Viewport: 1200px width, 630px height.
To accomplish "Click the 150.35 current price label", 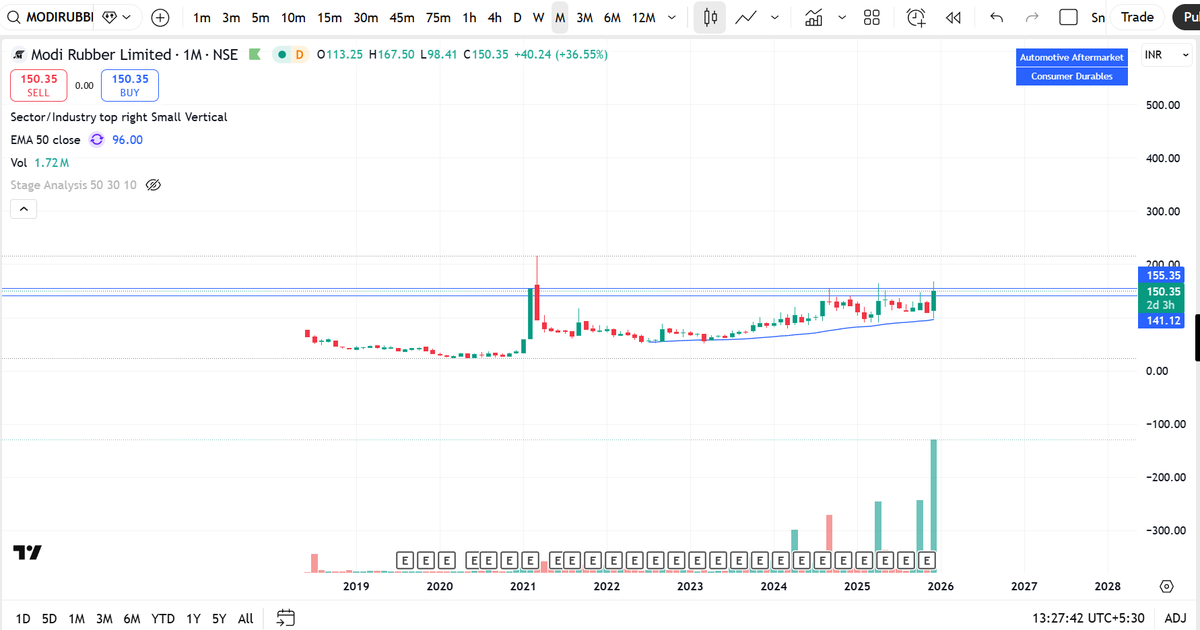I will 1162,291.
